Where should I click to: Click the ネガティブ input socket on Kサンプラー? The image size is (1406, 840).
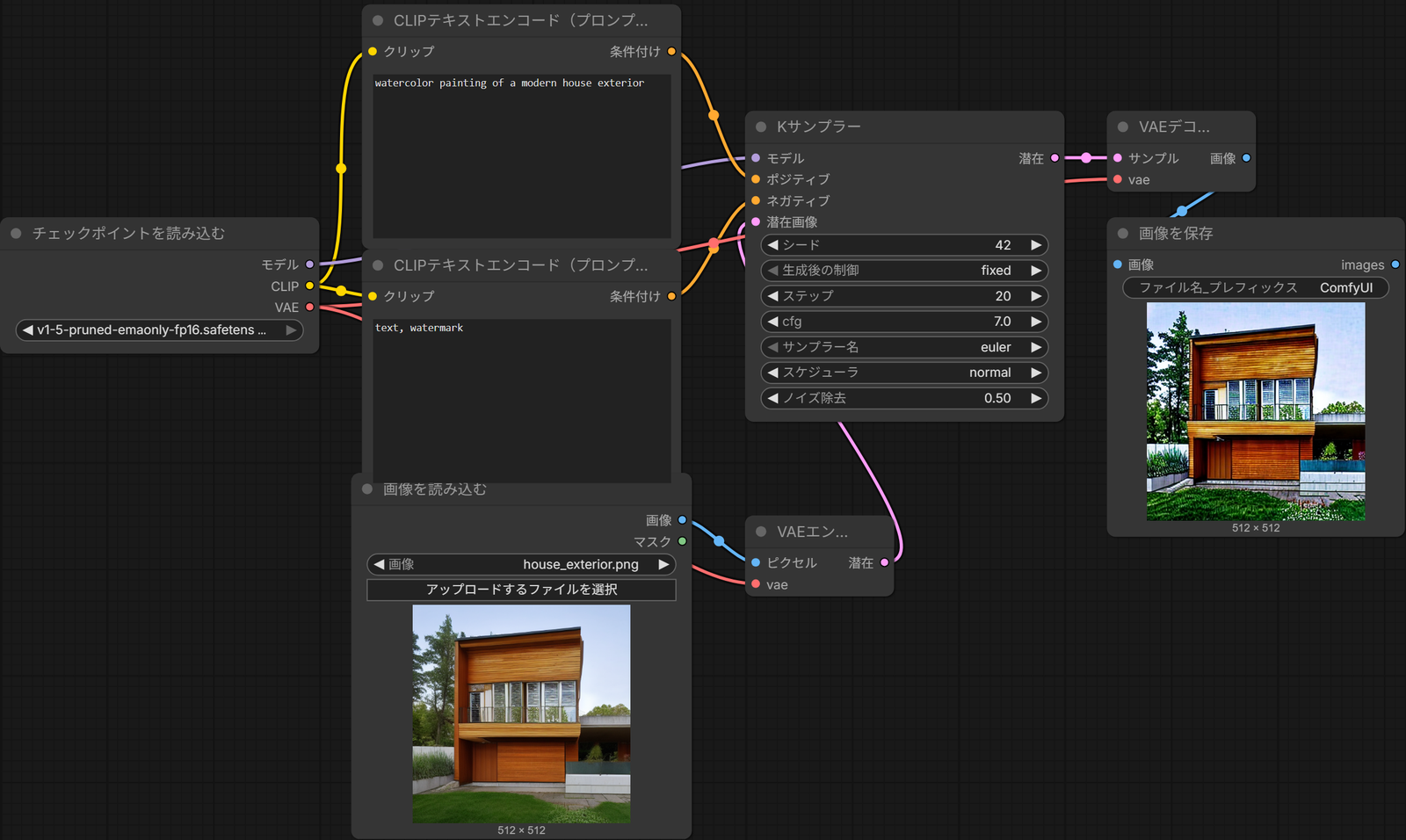click(x=756, y=200)
